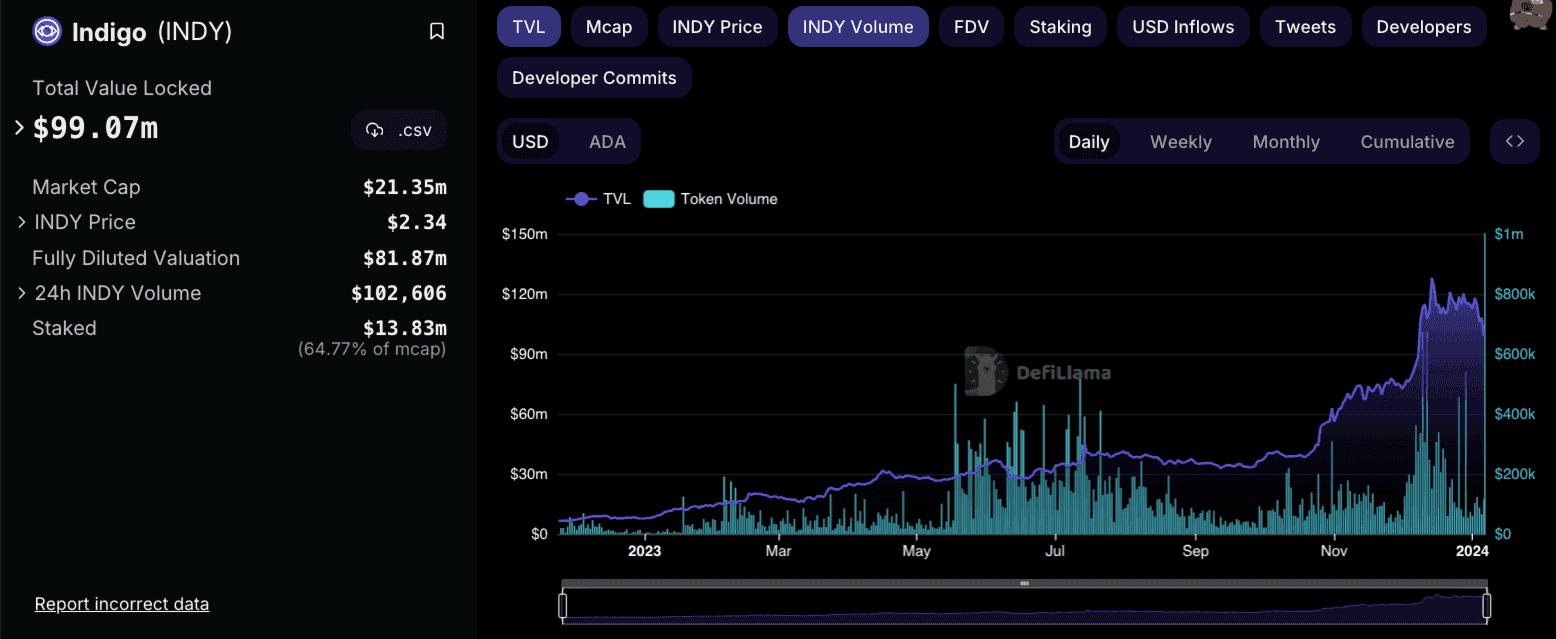Toggle the Mcap chart metric
This screenshot has height=639, width=1556.
point(609,27)
